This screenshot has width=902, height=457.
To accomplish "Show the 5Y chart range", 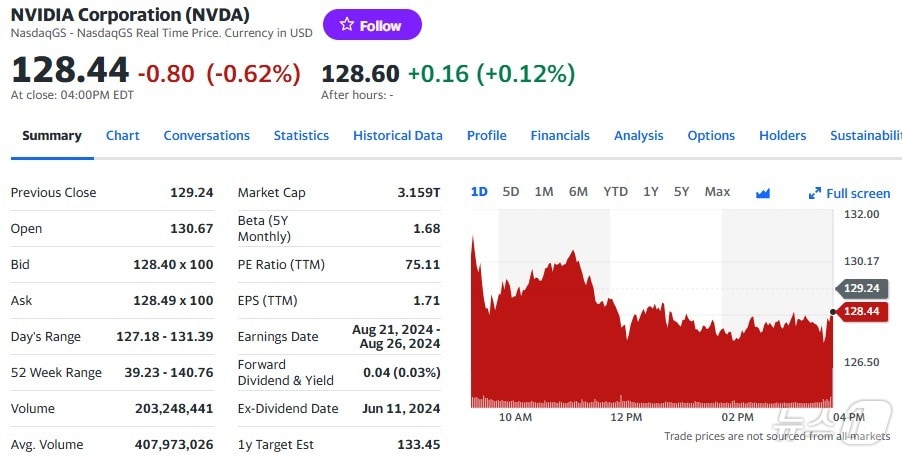I will 681,192.
